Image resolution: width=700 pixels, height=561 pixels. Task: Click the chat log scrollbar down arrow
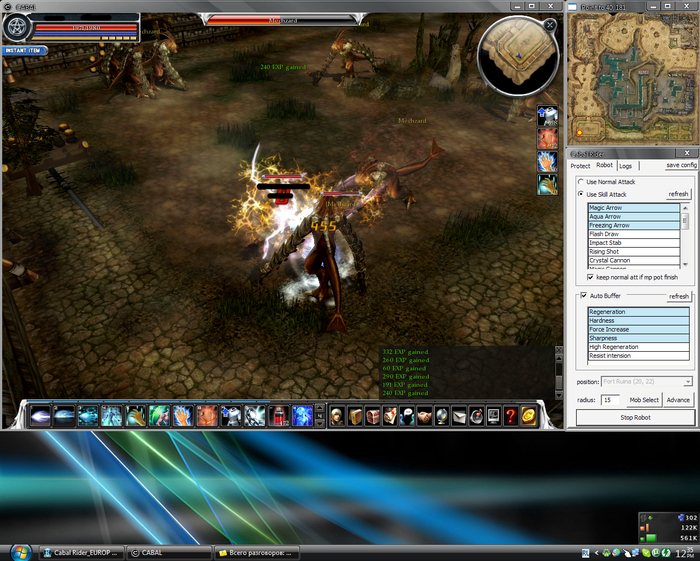tap(558, 395)
